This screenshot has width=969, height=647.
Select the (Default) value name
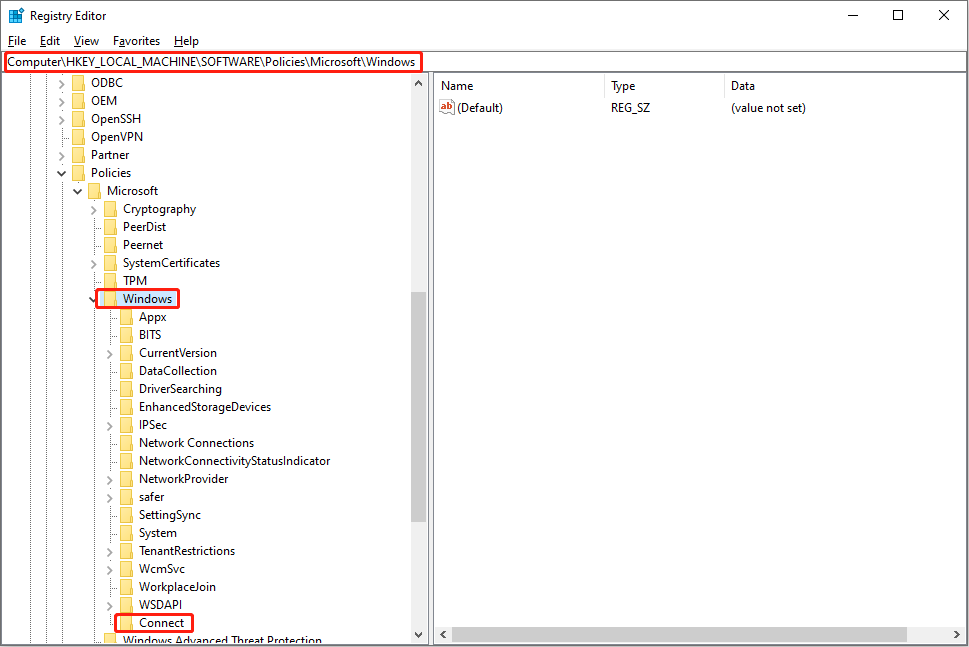(480, 108)
